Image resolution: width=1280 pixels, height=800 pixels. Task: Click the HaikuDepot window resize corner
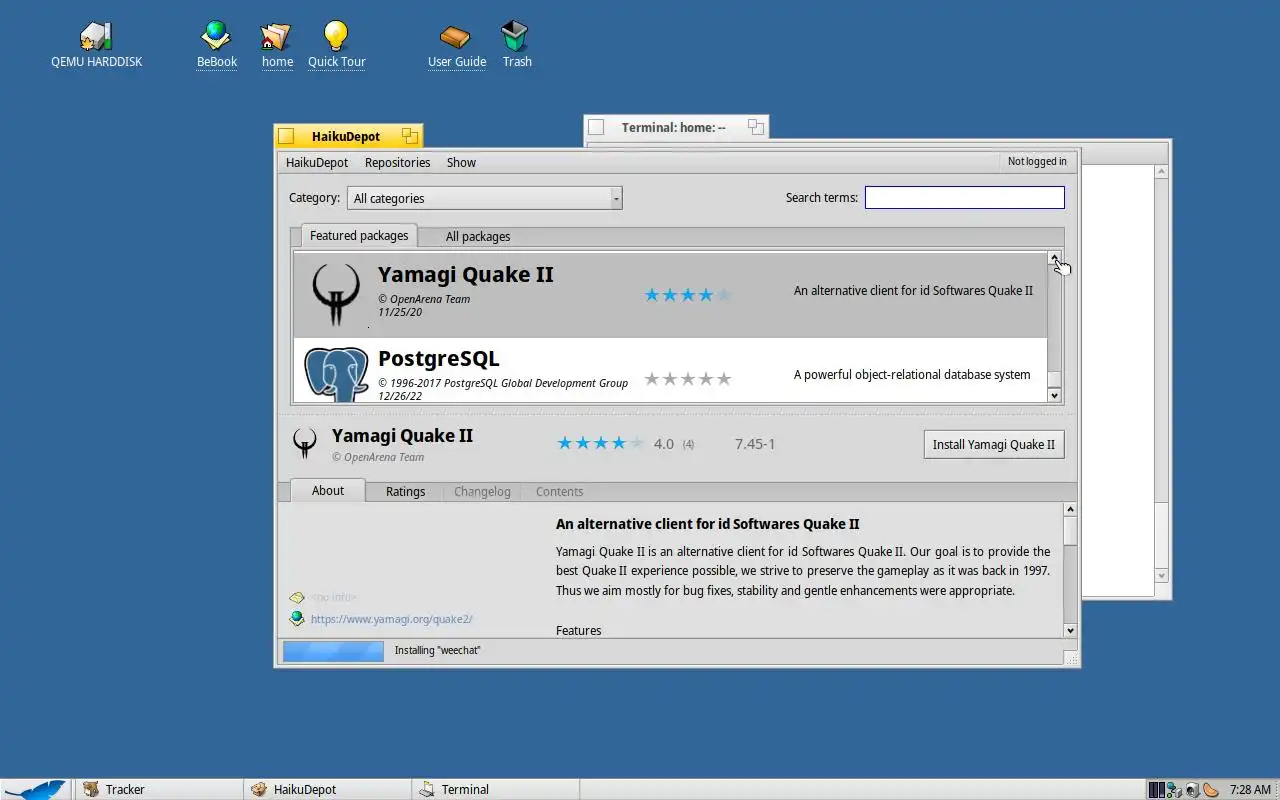[x=1071, y=658]
